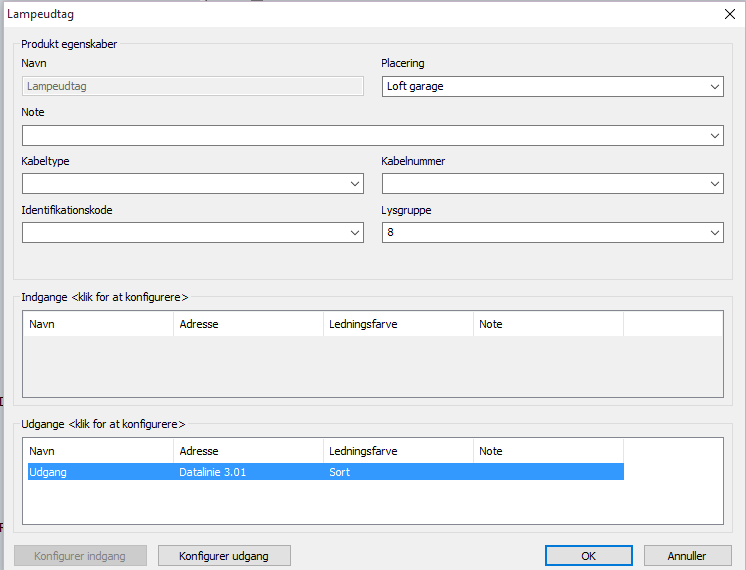The width and height of the screenshot is (746, 570).
Task: Open the Kabeltype dropdown list
Action: pos(355,184)
